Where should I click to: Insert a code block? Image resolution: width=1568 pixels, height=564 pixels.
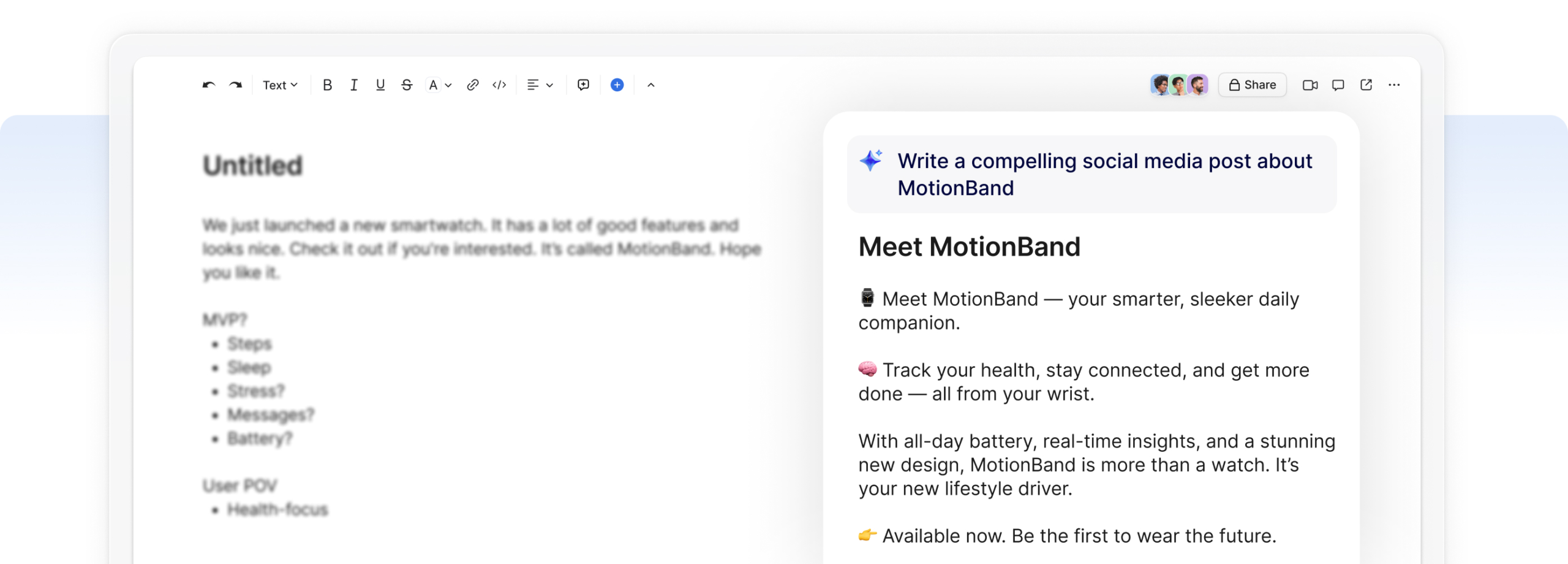click(499, 85)
